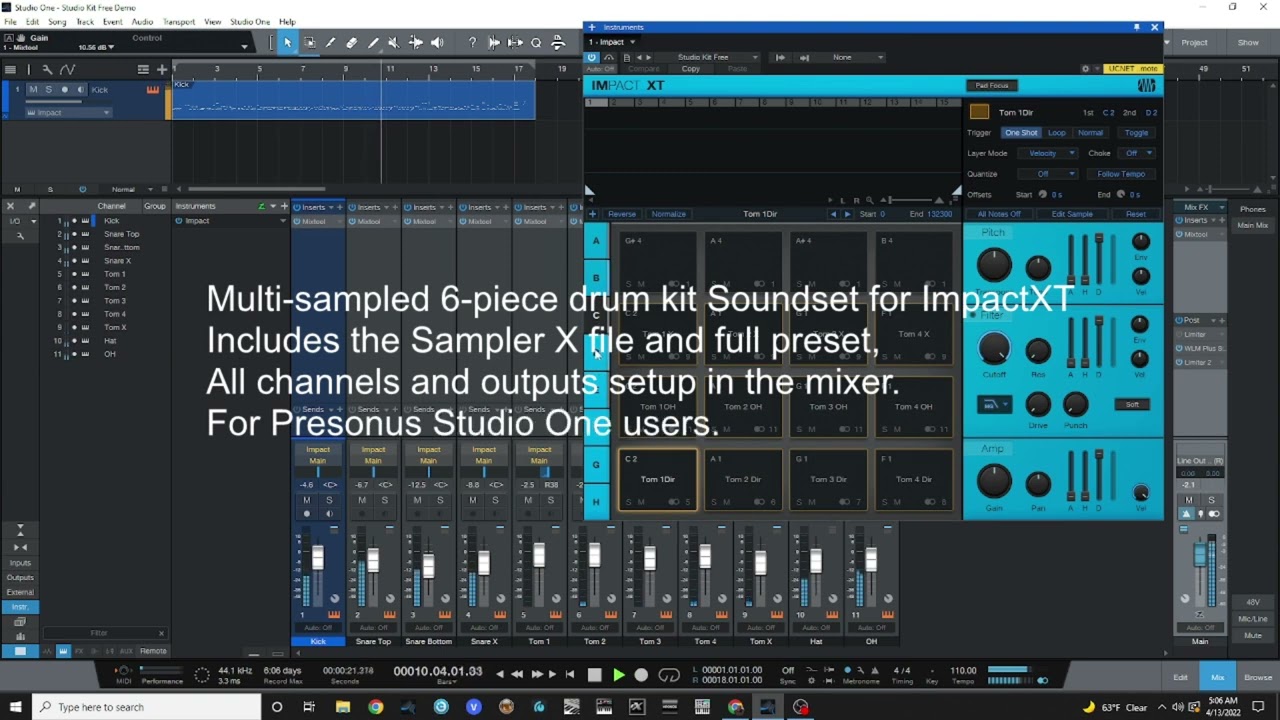Image resolution: width=1280 pixels, height=720 pixels.
Task: Click the piano keyboard icon on Kick track
Action: click(152, 90)
